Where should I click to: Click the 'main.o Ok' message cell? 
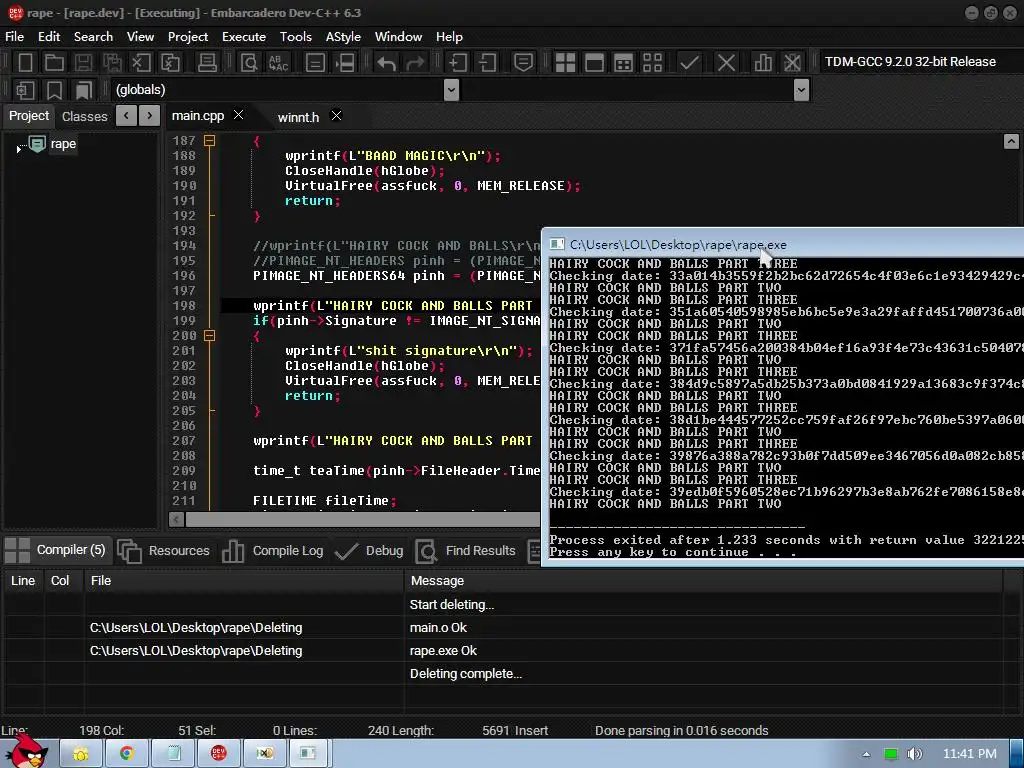click(x=438, y=628)
